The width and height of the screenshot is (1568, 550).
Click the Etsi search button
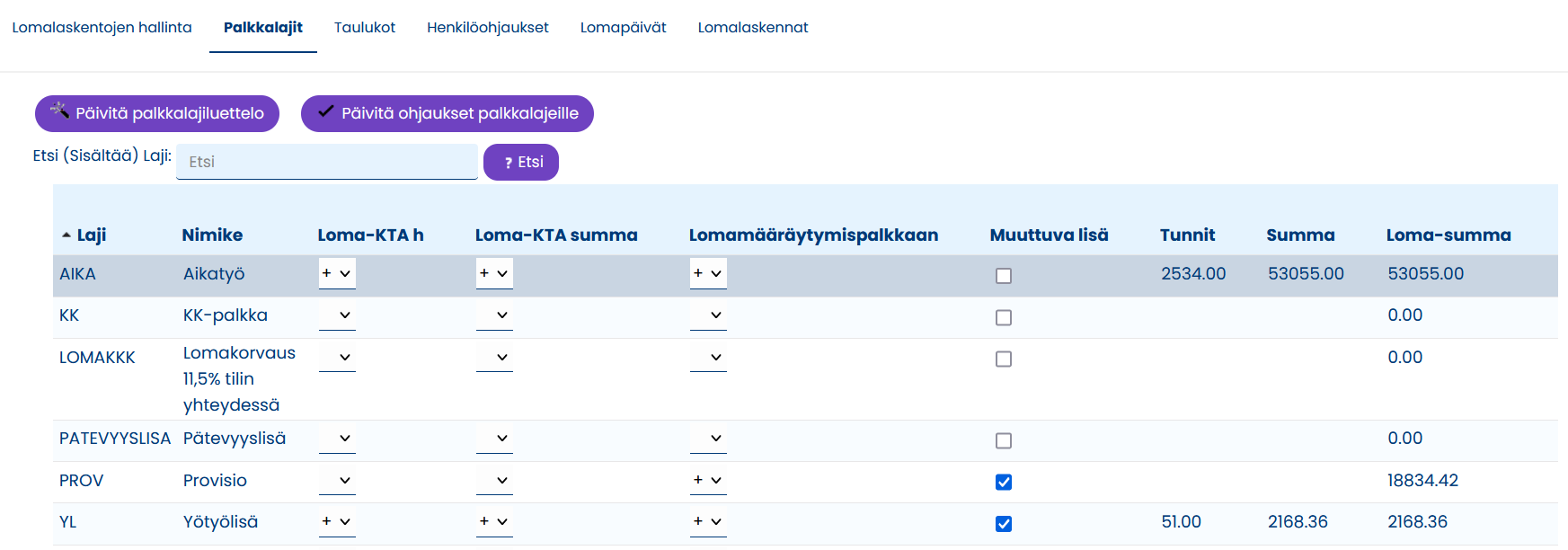tap(521, 162)
